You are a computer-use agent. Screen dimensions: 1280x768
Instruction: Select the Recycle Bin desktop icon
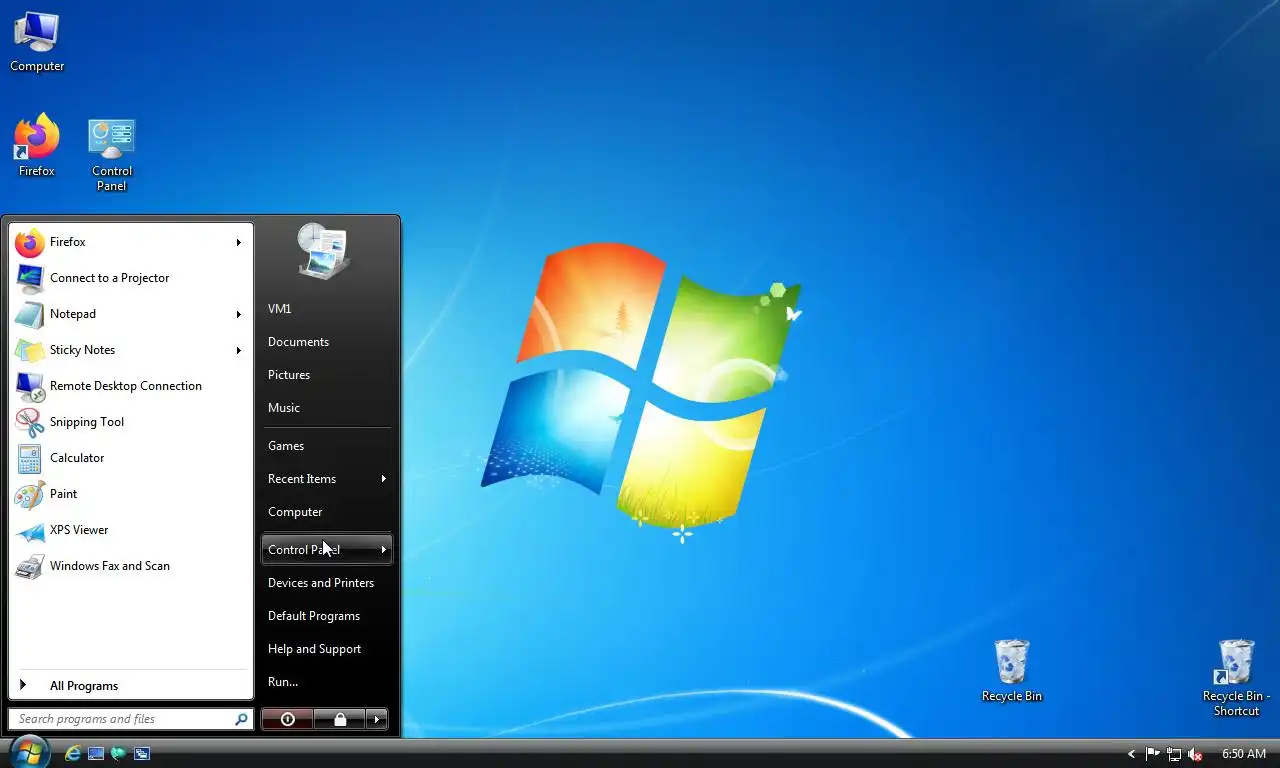[1012, 671]
